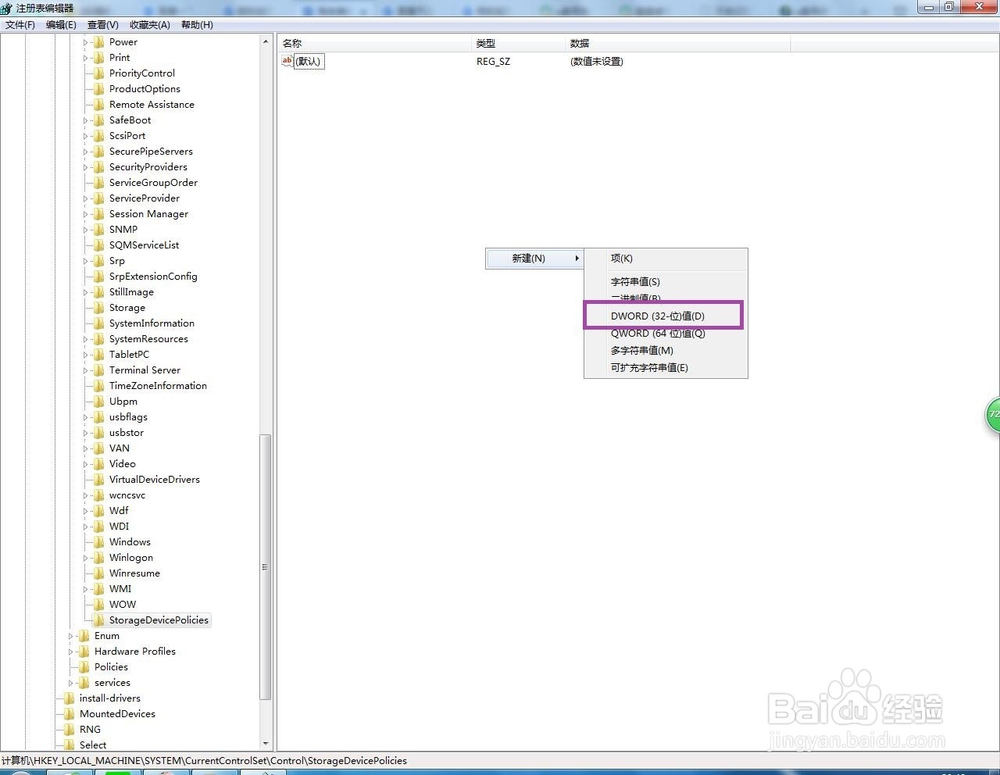This screenshot has width=1000, height=775.
Task: Click the registry path in status bar
Action: [x=204, y=760]
